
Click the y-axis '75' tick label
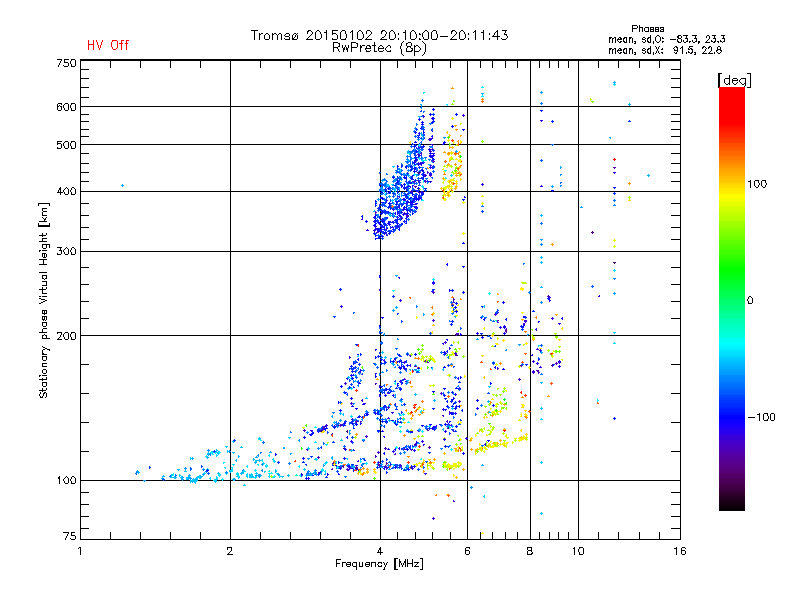(x=70, y=536)
